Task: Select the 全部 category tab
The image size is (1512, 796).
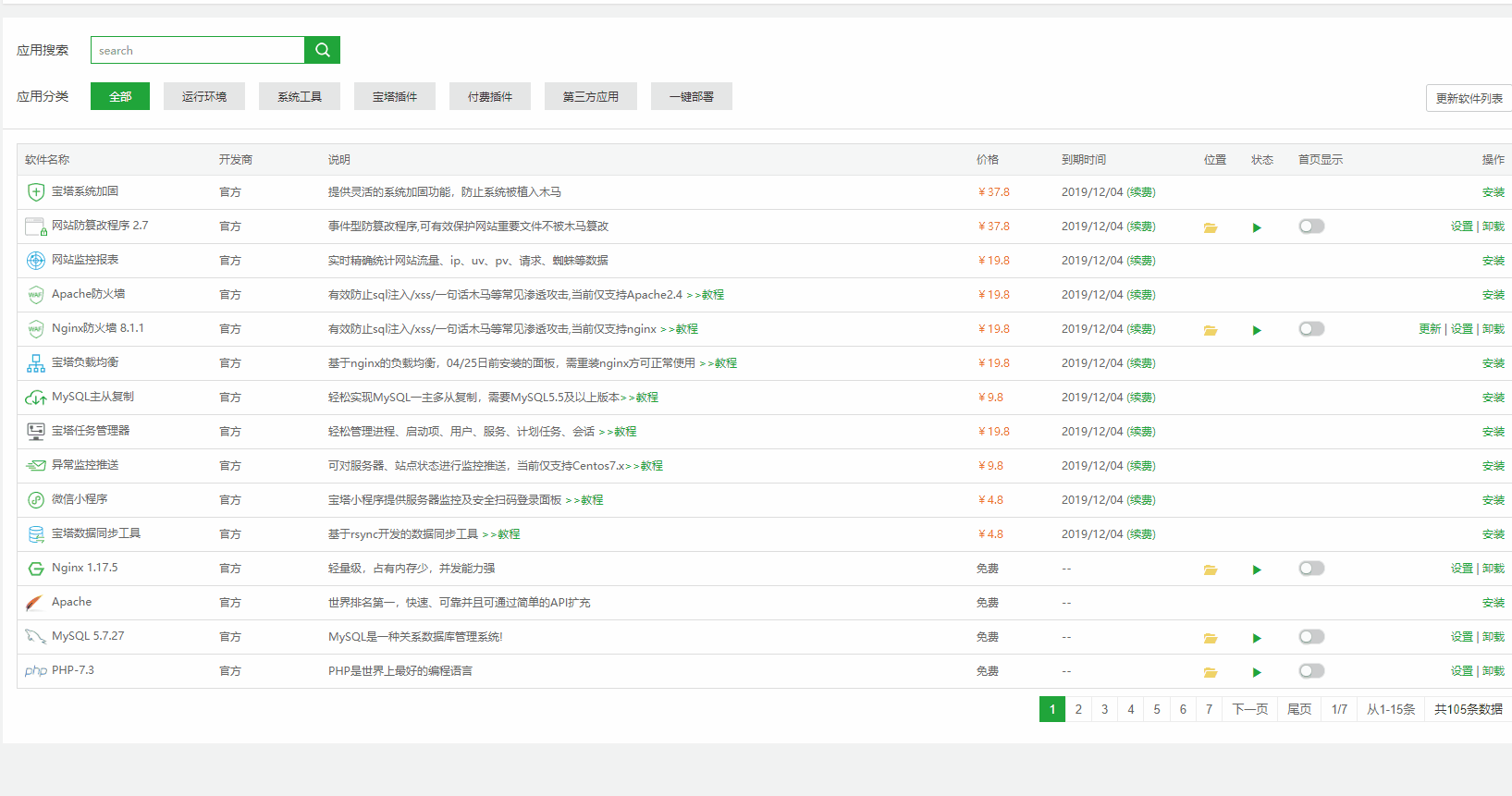Action: [120, 96]
